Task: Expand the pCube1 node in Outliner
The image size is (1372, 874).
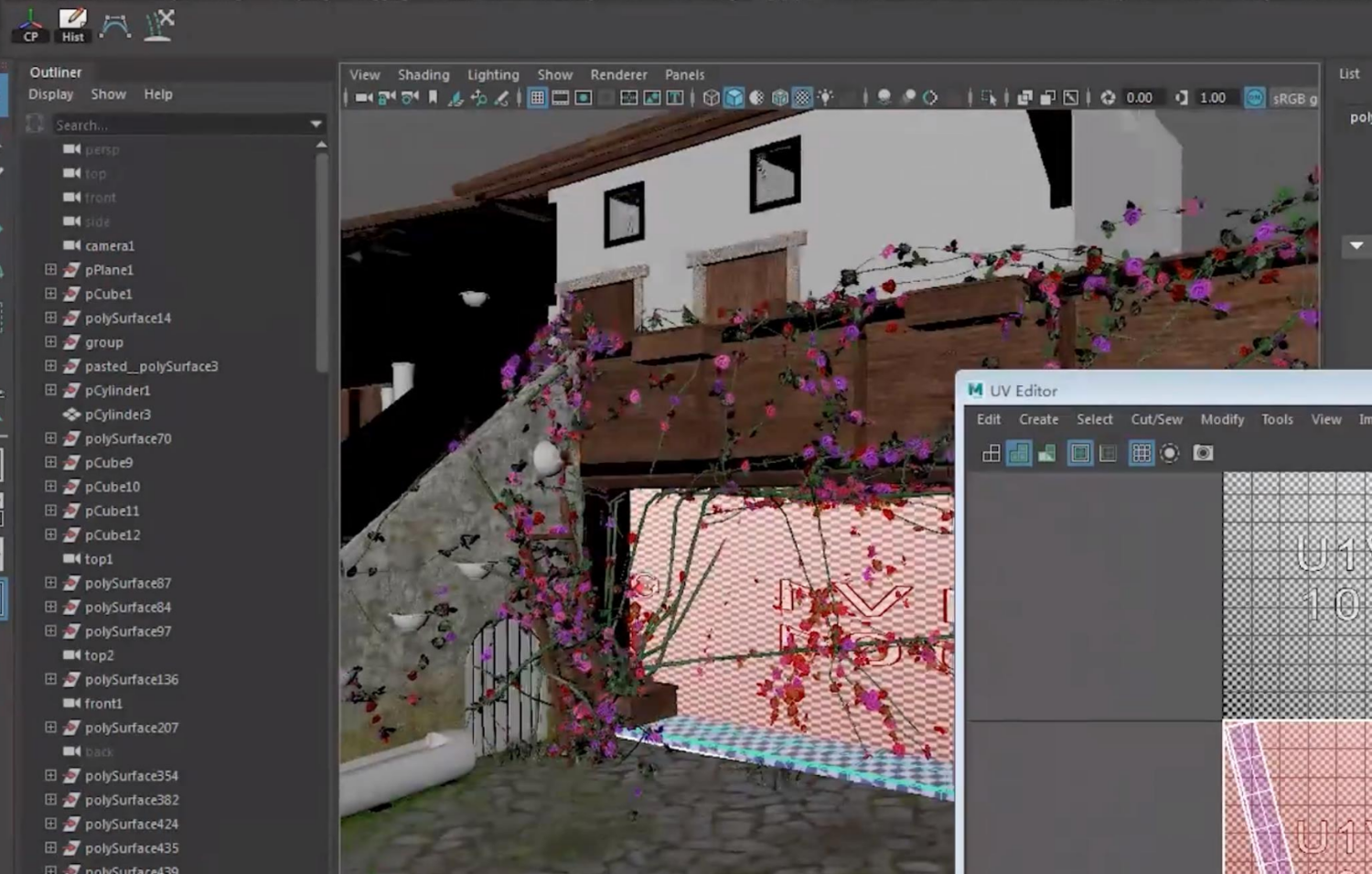Action: coord(50,294)
